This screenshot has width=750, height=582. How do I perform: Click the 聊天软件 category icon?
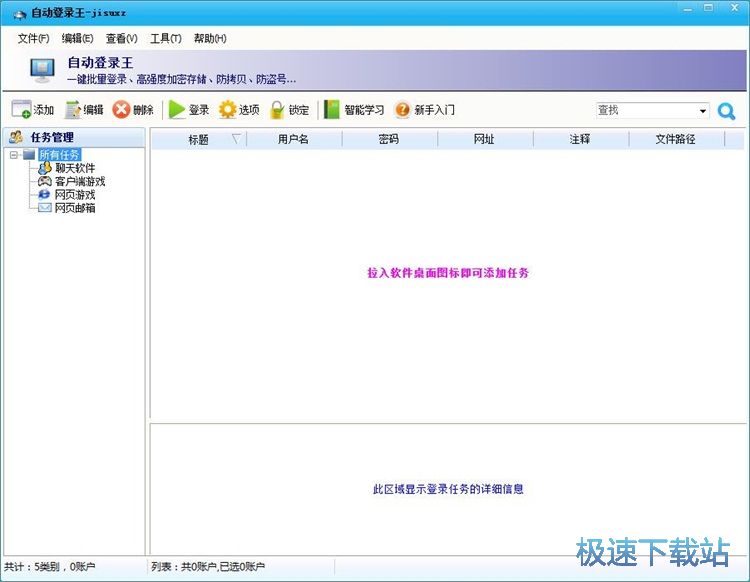(44, 167)
